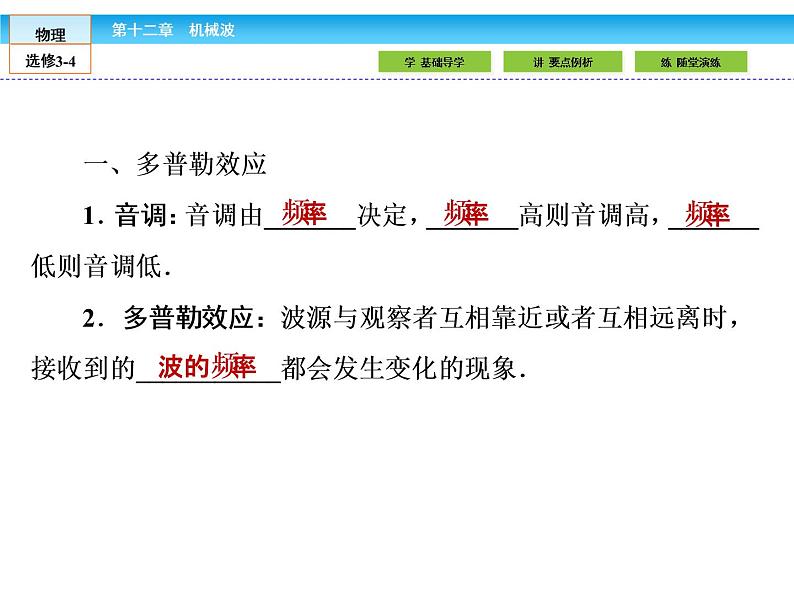Screen dimensions: 794x596
Task: Click the text 低则音调低.
Action: (x=101, y=266)
